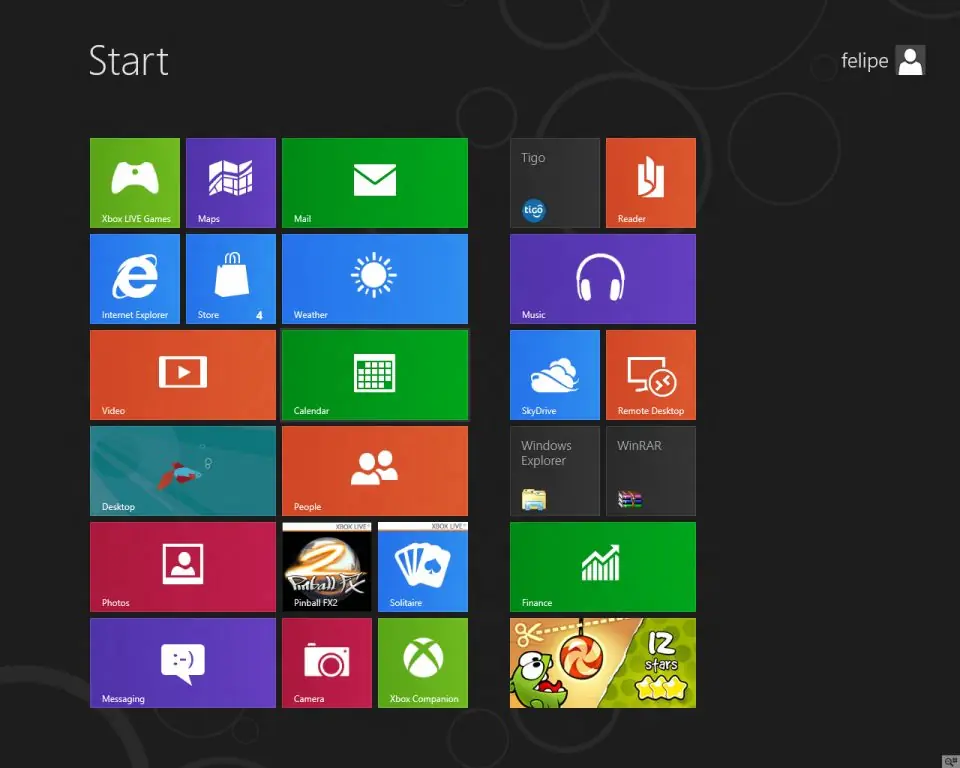Open the Music tile
Image resolution: width=960 pixels, height=768 pixels.
click(602, 279)
